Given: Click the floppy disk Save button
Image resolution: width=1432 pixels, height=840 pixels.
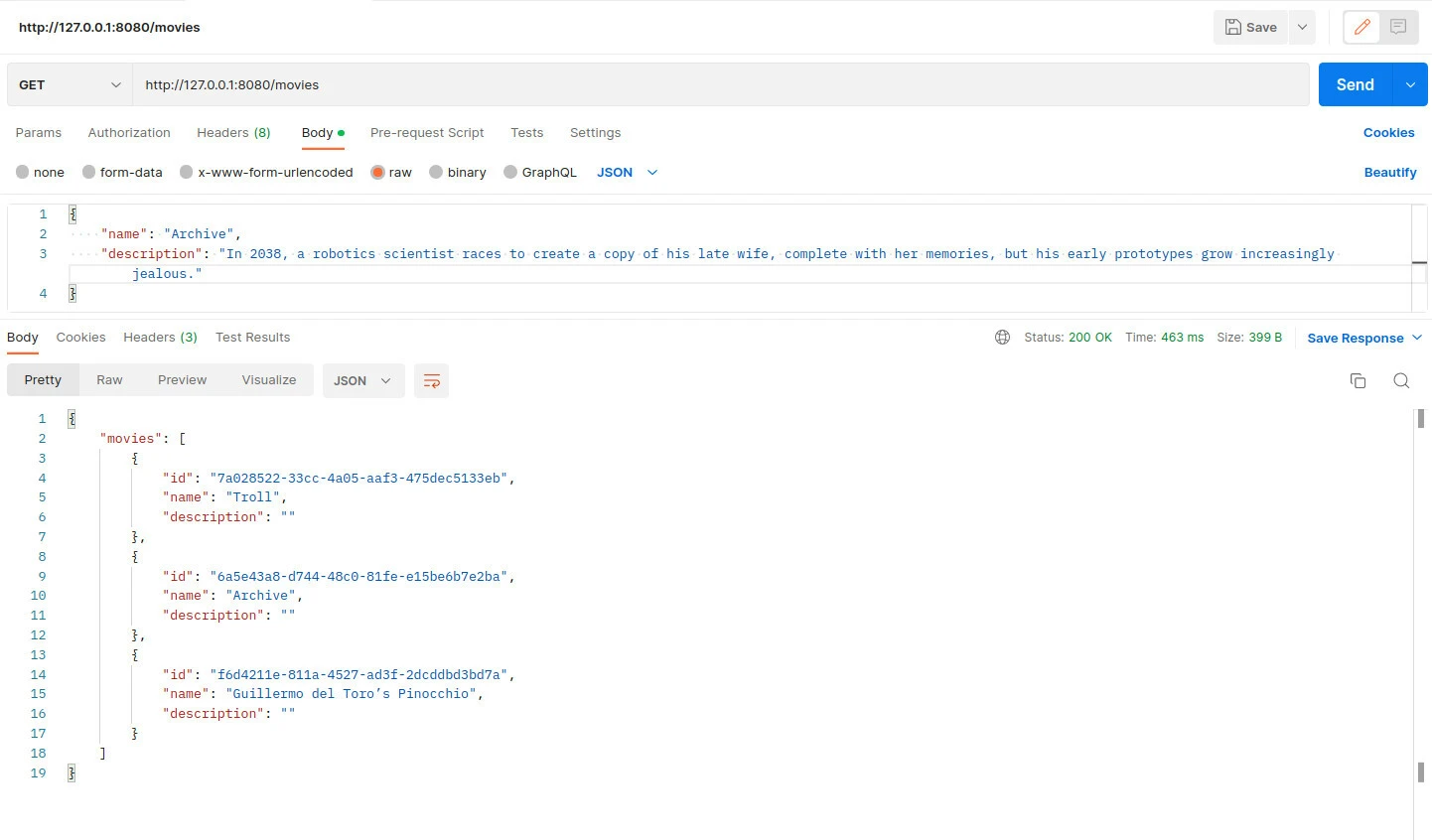Looking at the screenshot, I should 1250,27.
